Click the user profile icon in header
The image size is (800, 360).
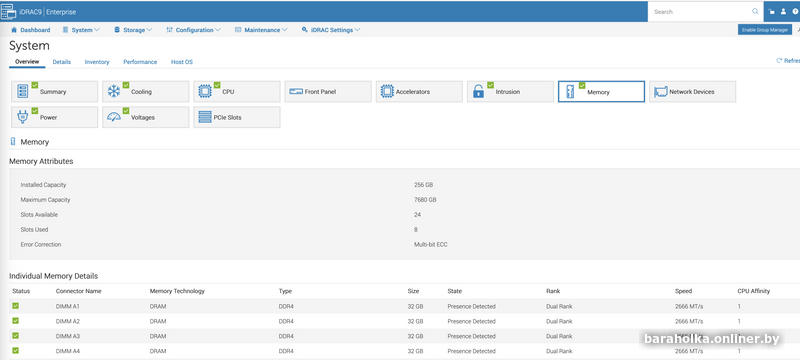click(x=783, y=11)
